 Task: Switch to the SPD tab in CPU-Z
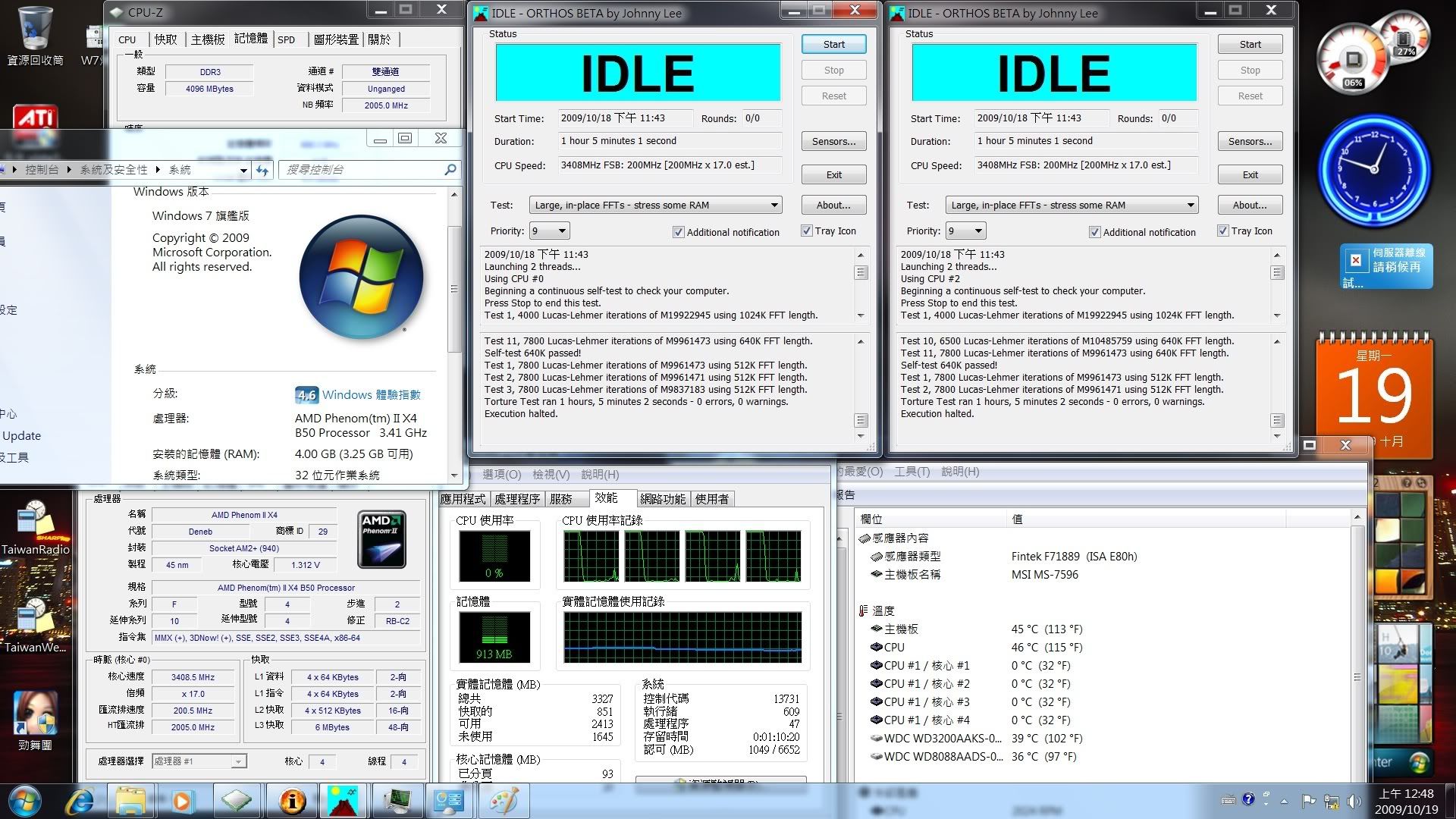pos(286,39)
